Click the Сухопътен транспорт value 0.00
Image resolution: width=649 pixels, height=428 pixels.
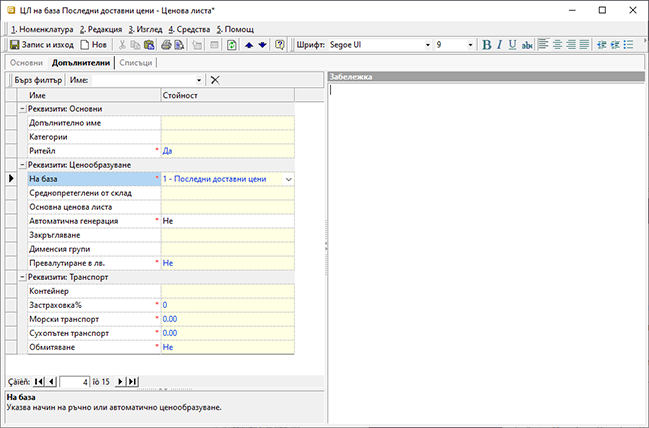(227, 333)
